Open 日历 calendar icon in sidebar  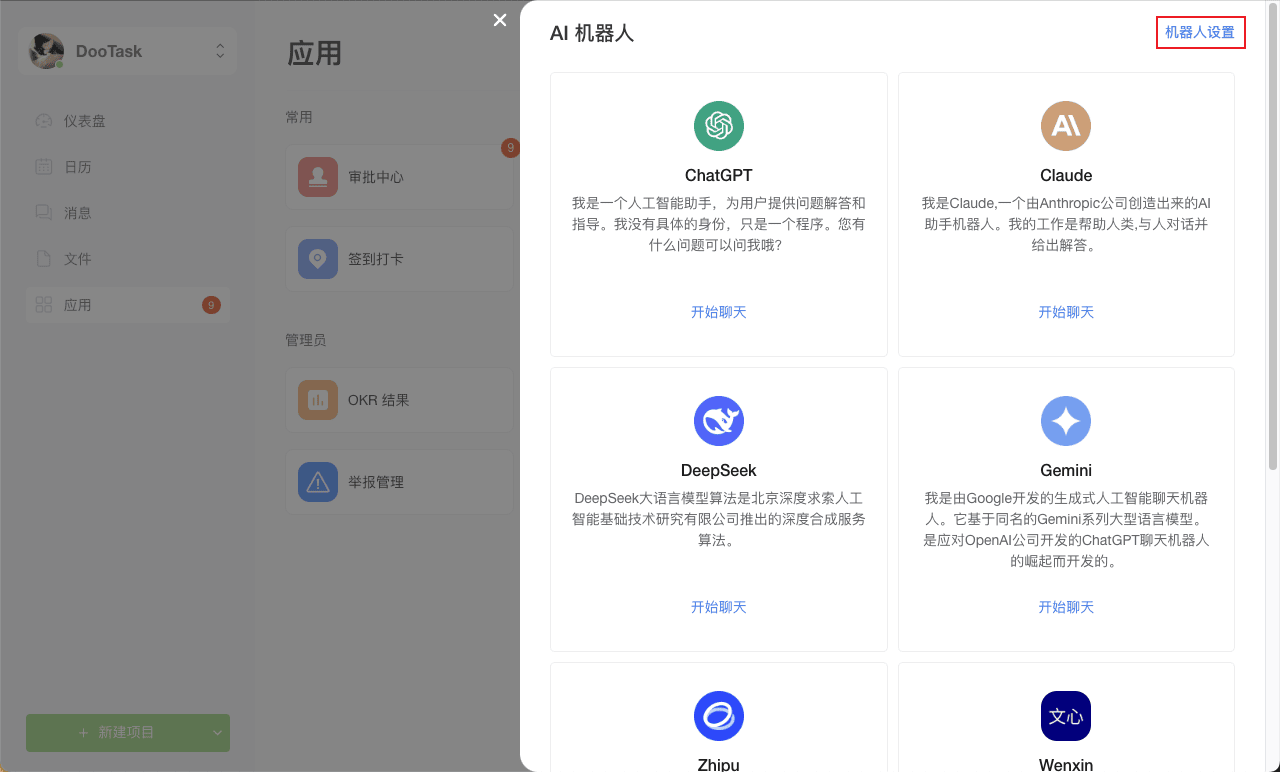click(43, 167)
